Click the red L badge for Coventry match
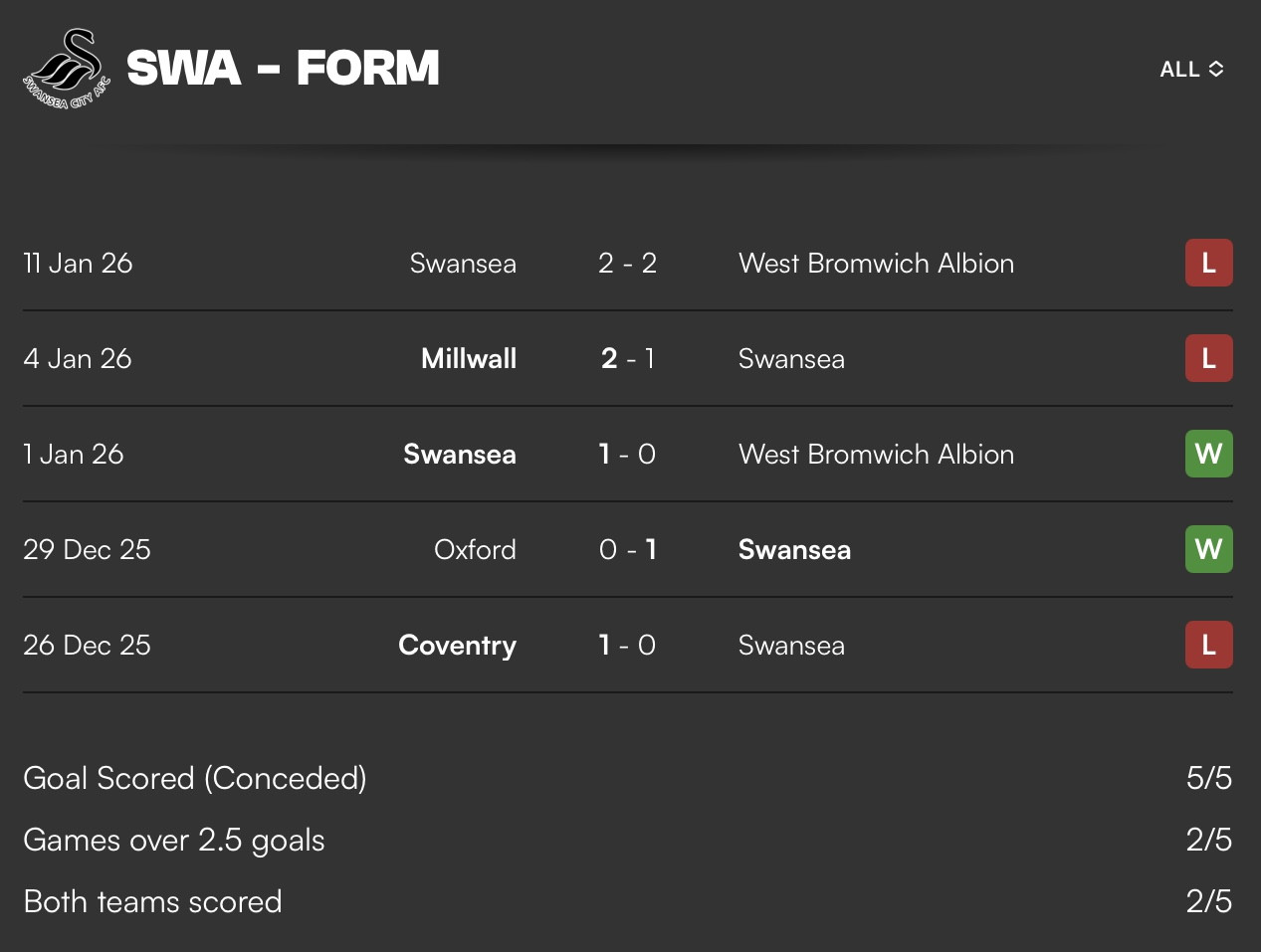This screenshot has width=1261, height=952. pyautogui.click(x=1208, y=646)
